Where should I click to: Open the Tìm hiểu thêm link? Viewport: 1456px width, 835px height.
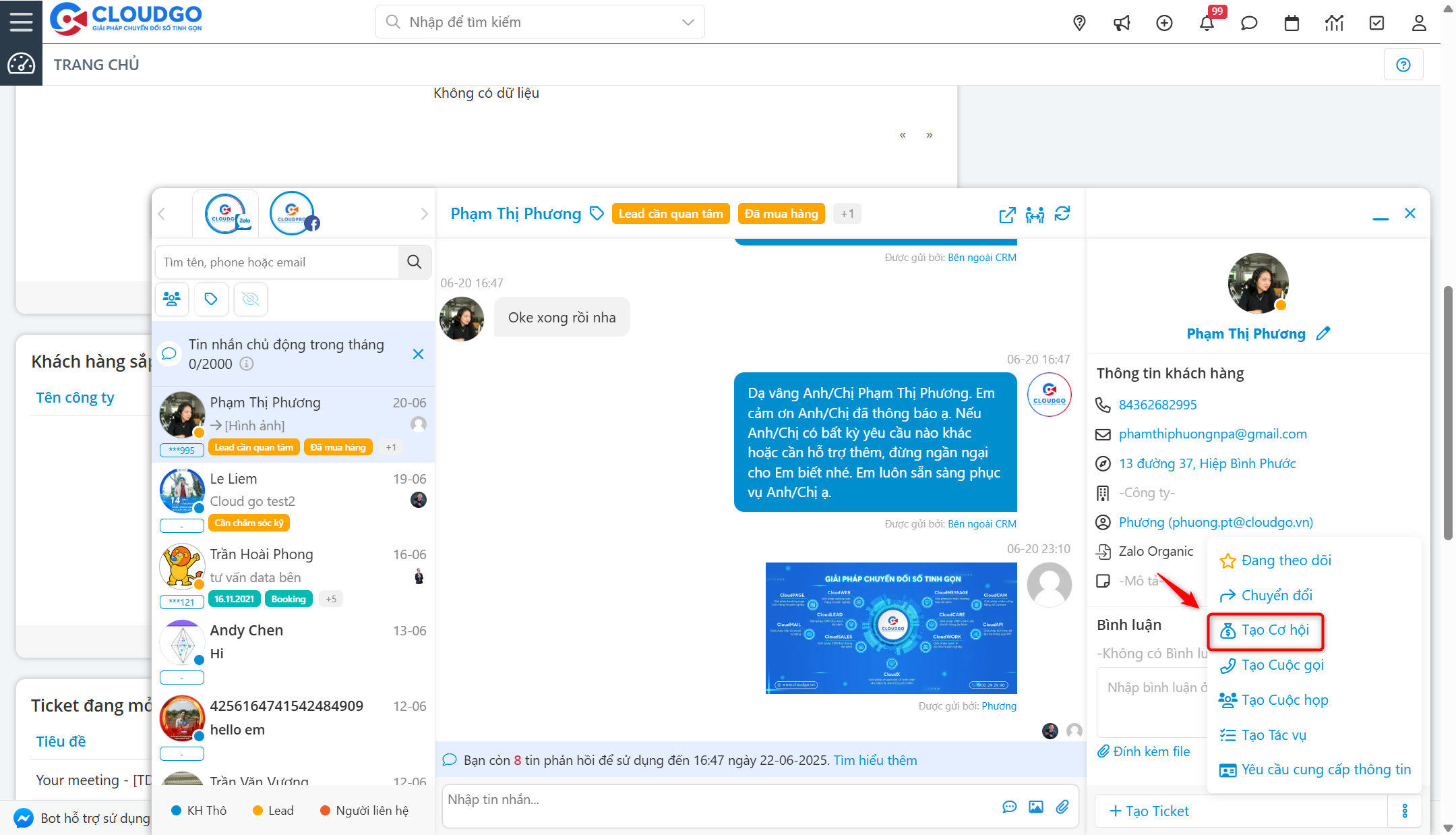[x=874, y=759]
